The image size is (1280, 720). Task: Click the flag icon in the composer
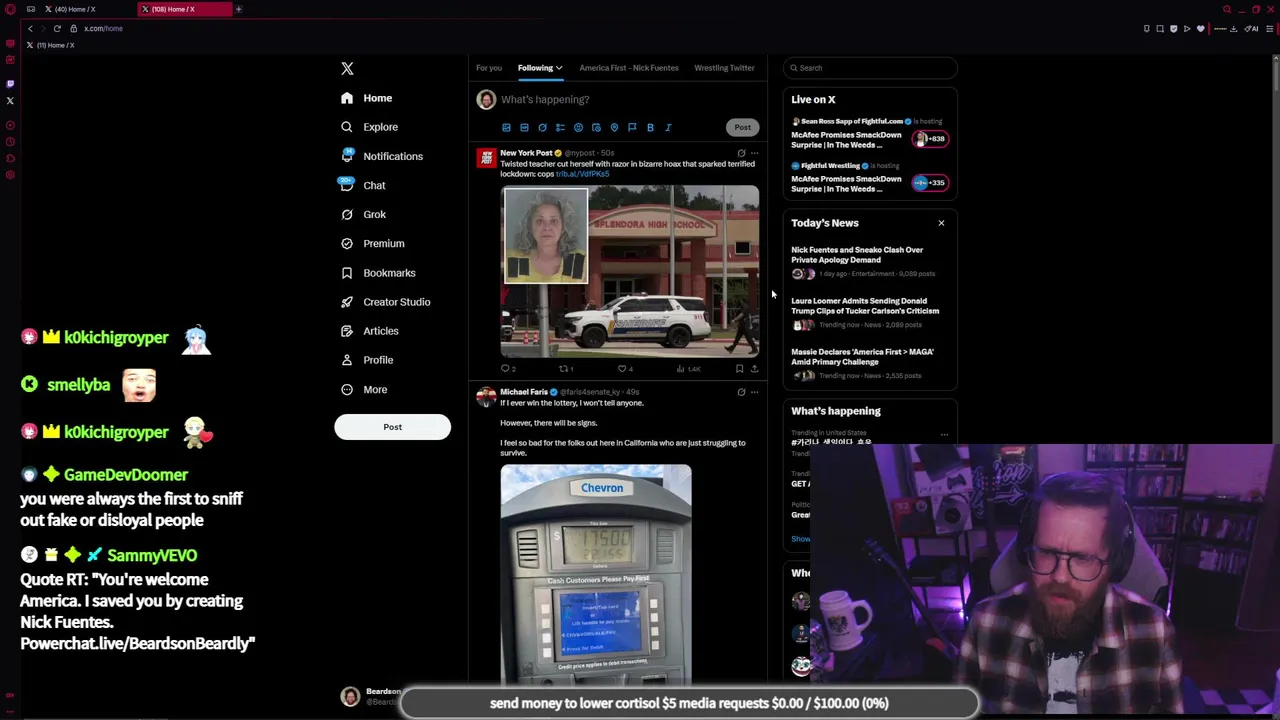click(x=632, y=128)
